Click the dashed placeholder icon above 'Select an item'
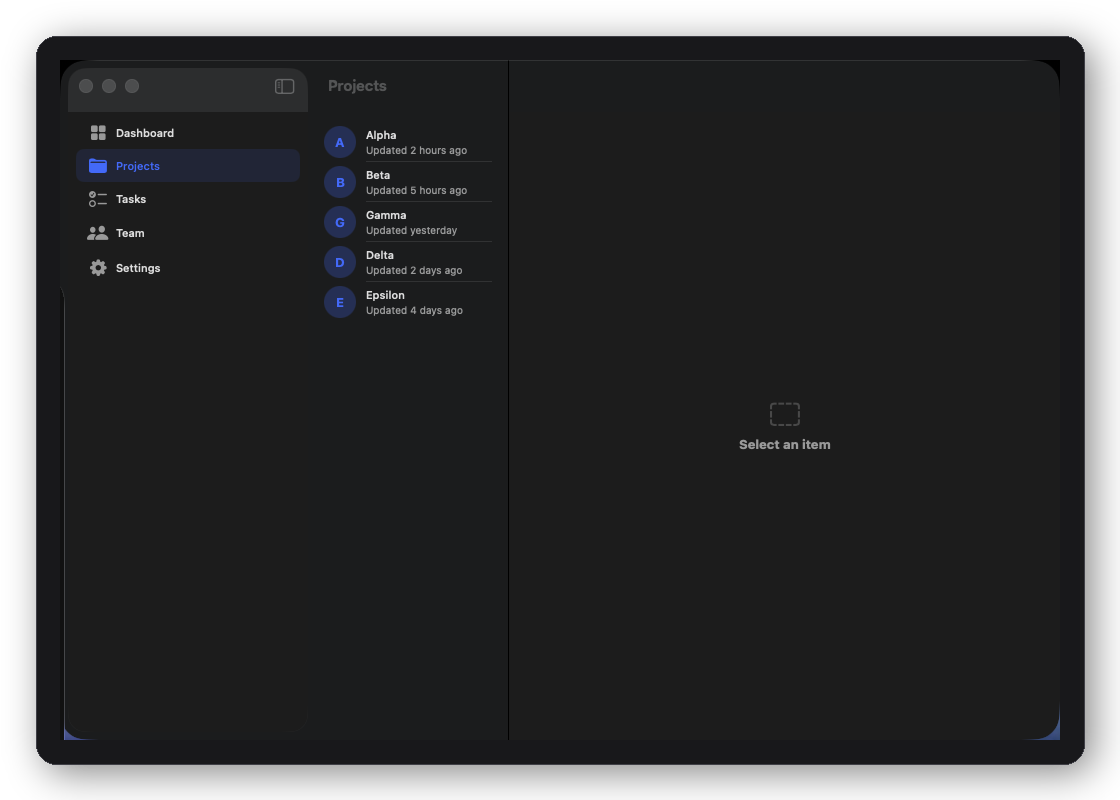Viewport: 1120px width, 800px height. point(784,414)
